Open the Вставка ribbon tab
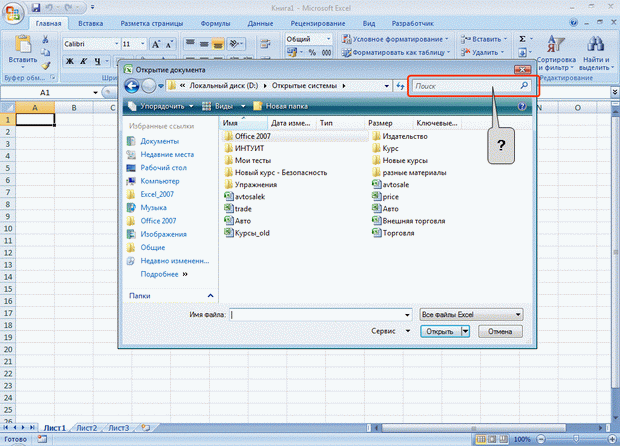620x446 pixels. click(91, 23)
